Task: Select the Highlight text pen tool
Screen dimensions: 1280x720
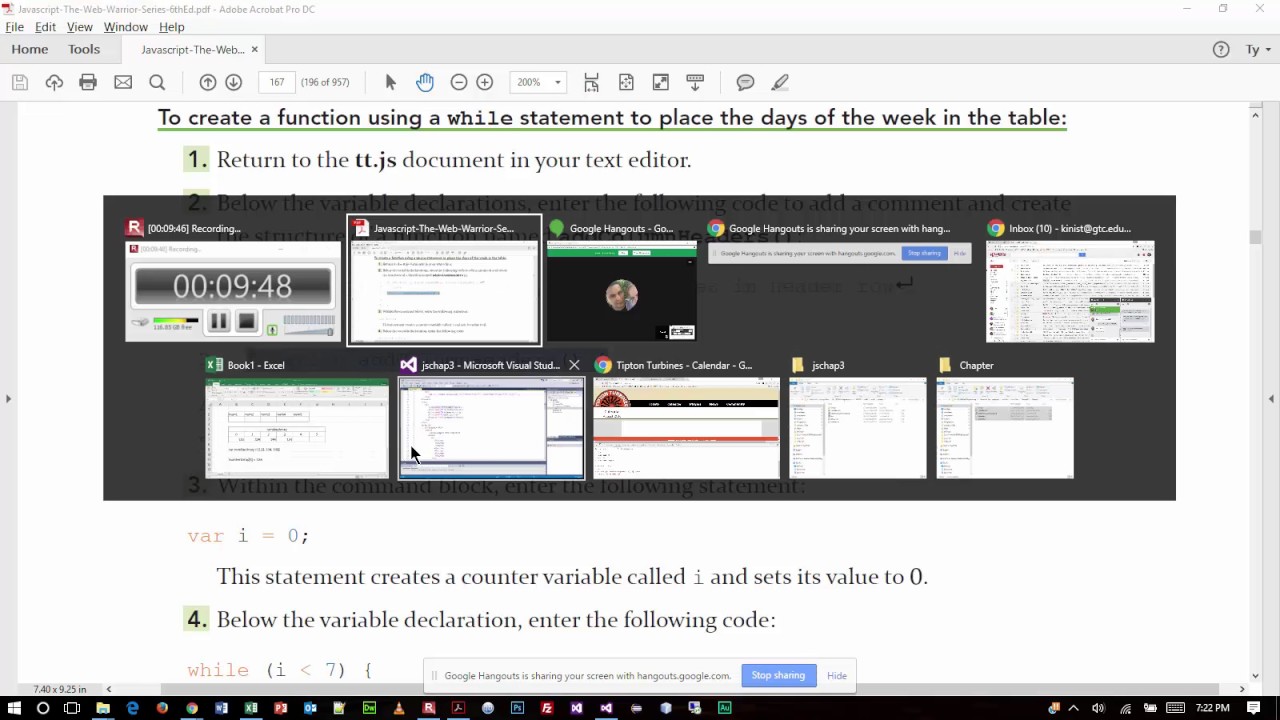Action: (780, 82)
